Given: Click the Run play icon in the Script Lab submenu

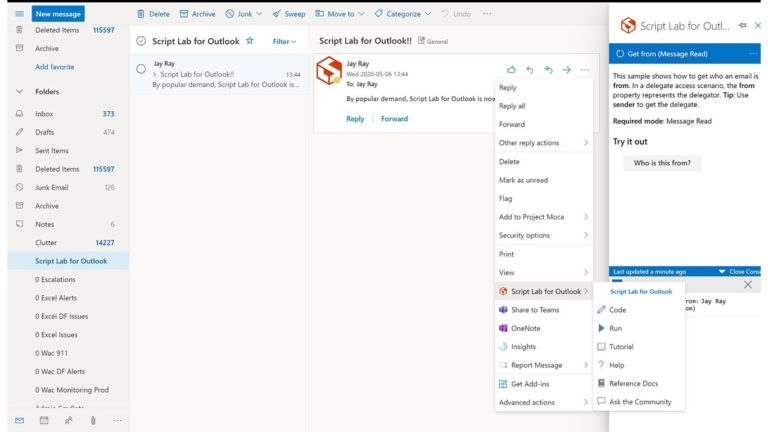Looking at the screenshot, I should [x=601, y=328].
